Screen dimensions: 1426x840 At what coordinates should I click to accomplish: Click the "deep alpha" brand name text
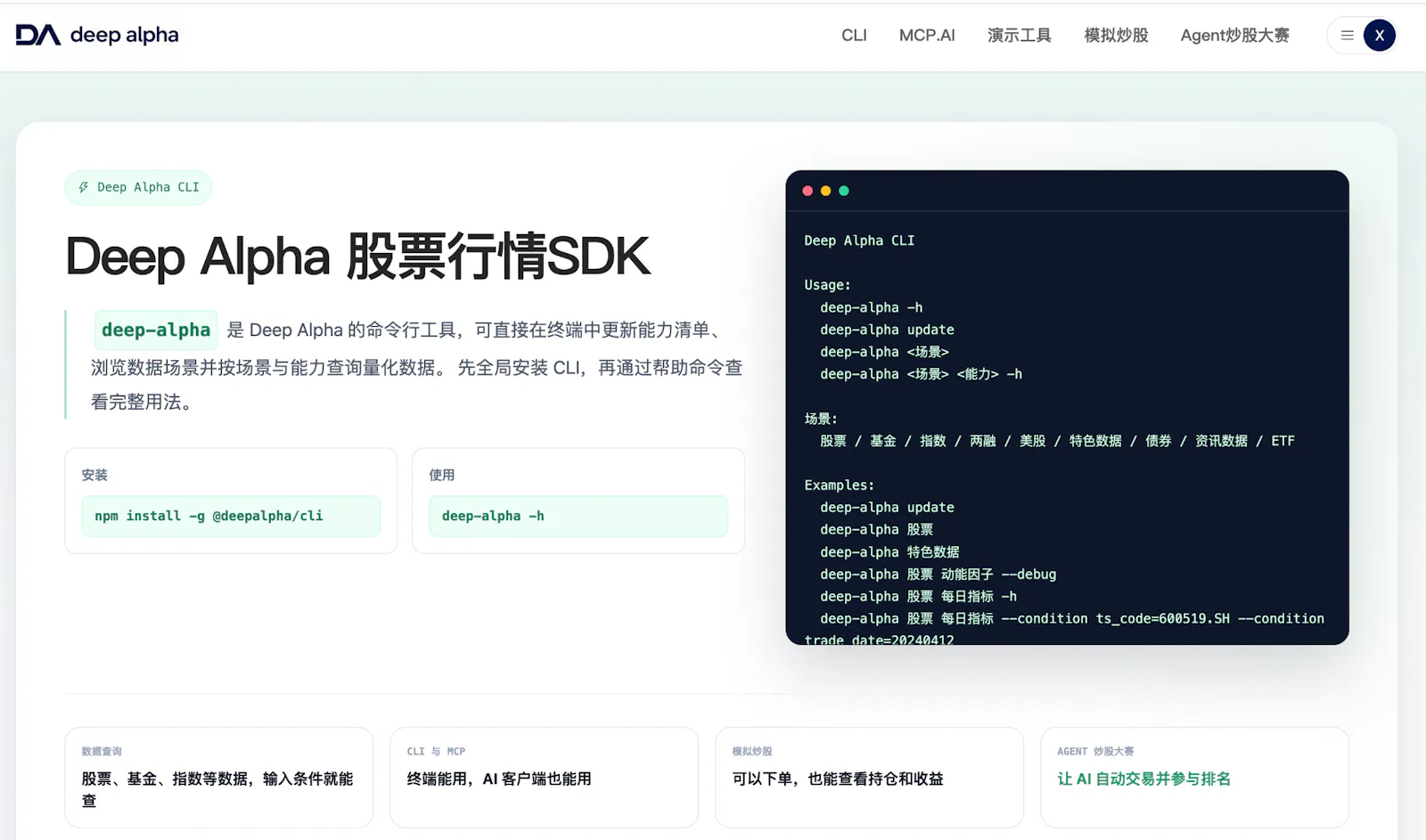125,35
